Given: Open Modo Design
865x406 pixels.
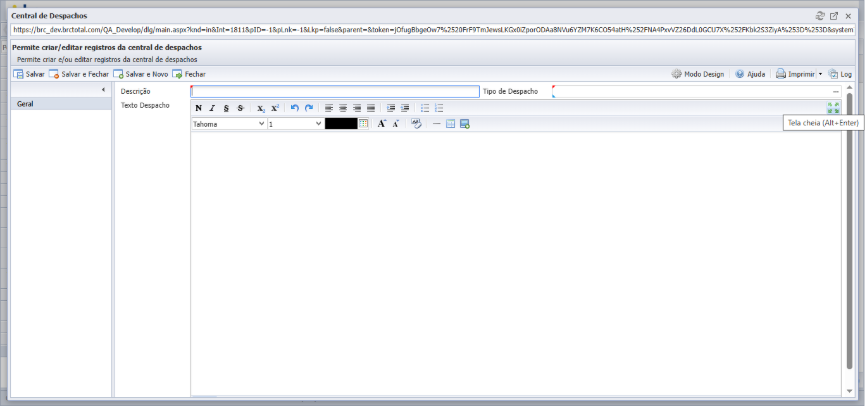Looking at the screenshot, I should 698,74.
